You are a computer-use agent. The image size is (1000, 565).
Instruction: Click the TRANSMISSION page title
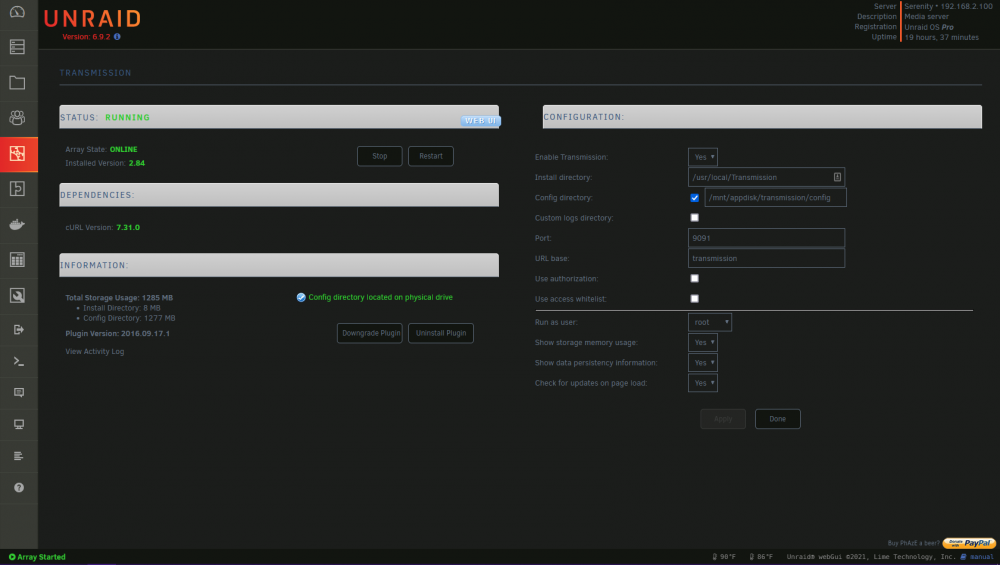click(x=96, y=73)
